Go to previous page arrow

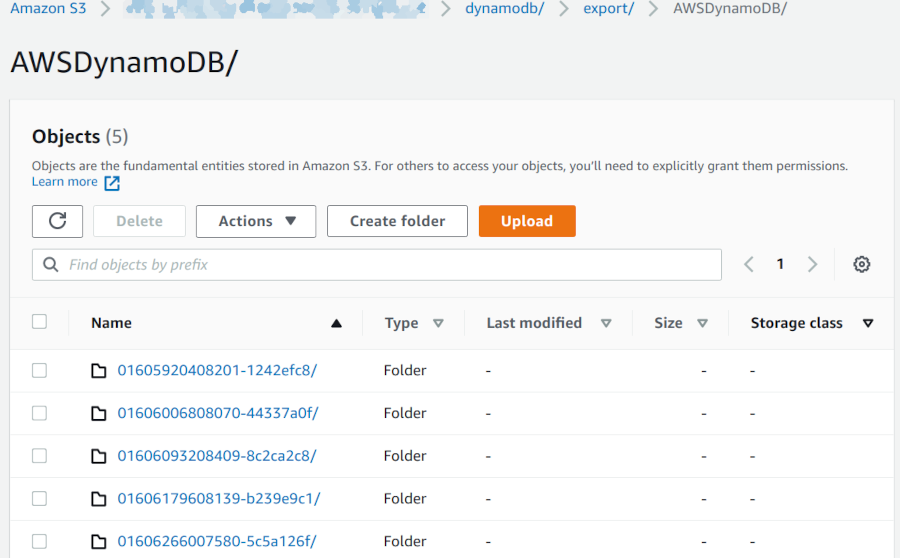click(x=748, y=264)
